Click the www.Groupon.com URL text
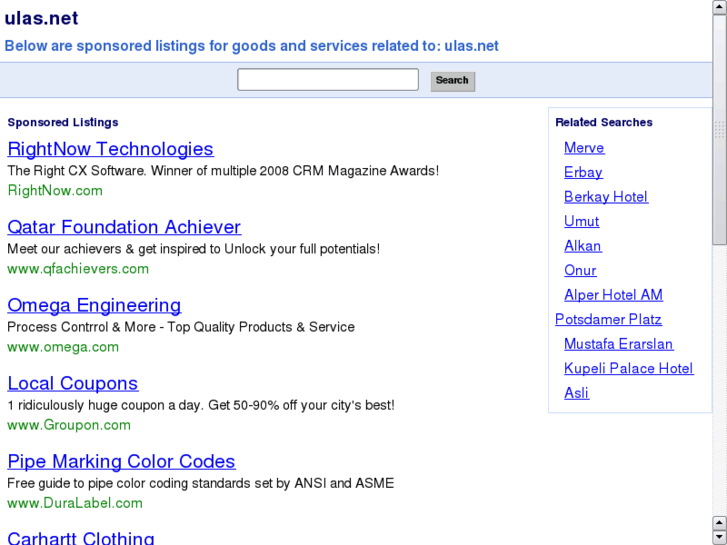Screen dimensions: 727x545 coord(69,425)
